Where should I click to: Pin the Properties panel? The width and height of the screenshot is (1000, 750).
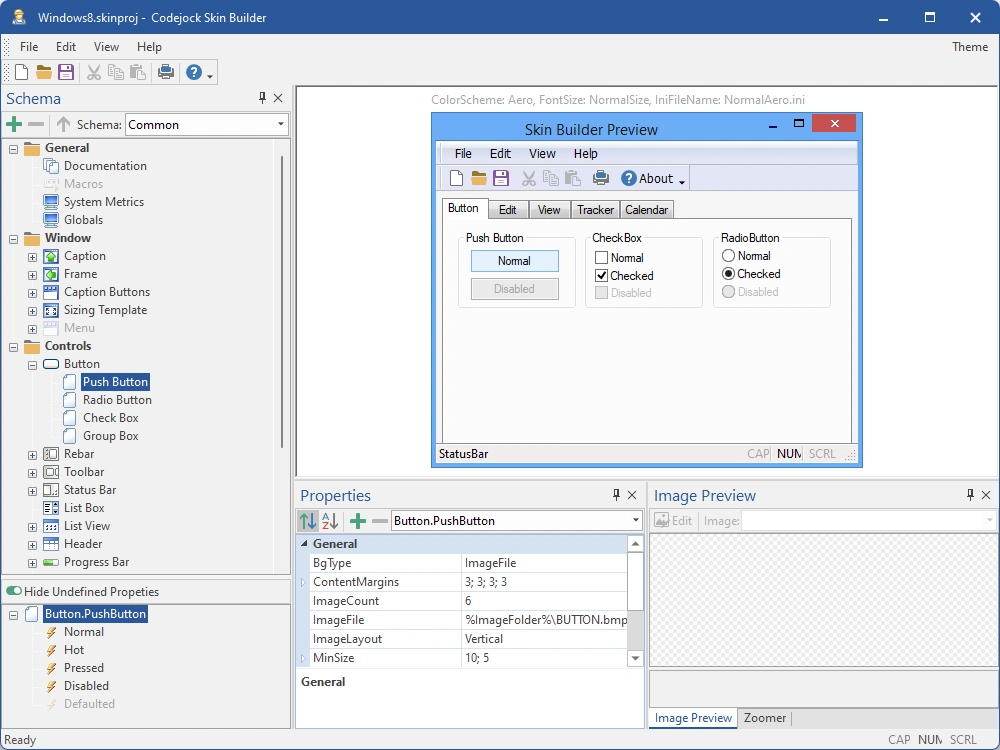pyautogui.click(x=616, y=494)
